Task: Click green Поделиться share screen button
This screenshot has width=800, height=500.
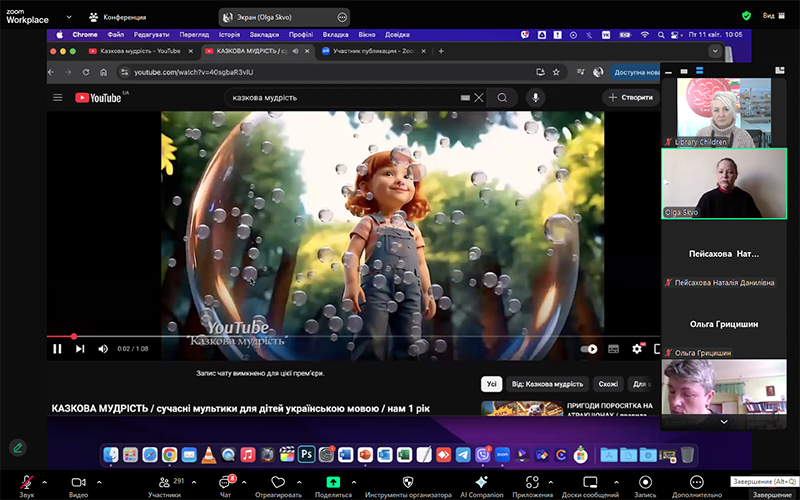Action: point(333,482)
